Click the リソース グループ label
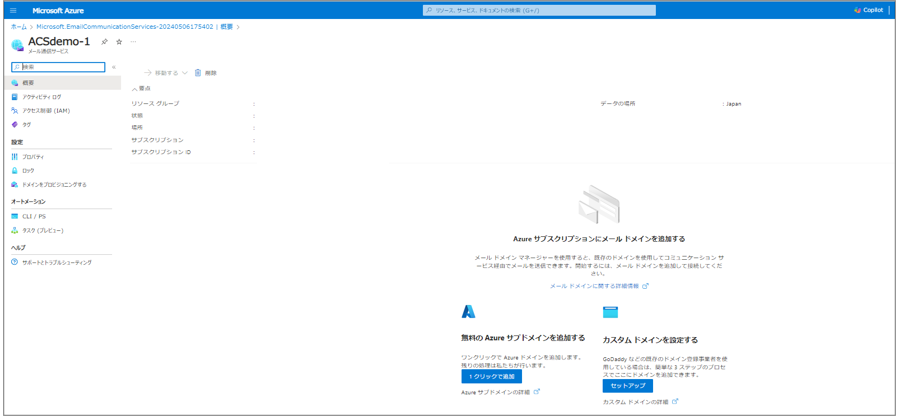The image size is (897, 419). [x=155, y=104]
